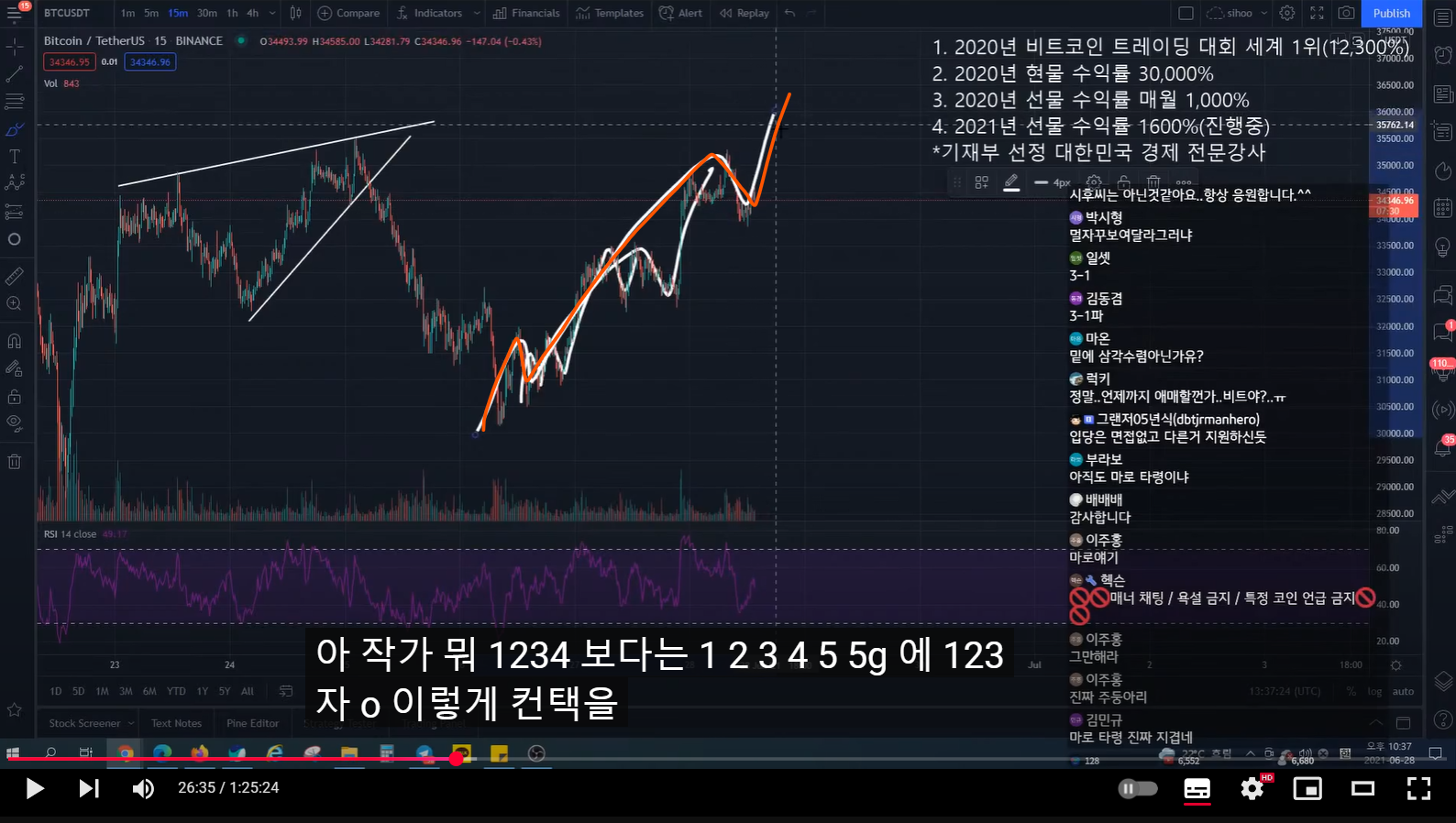1456x823 pixels.
Task: Select the ruler measure tool
Action: tap(15, 276)
